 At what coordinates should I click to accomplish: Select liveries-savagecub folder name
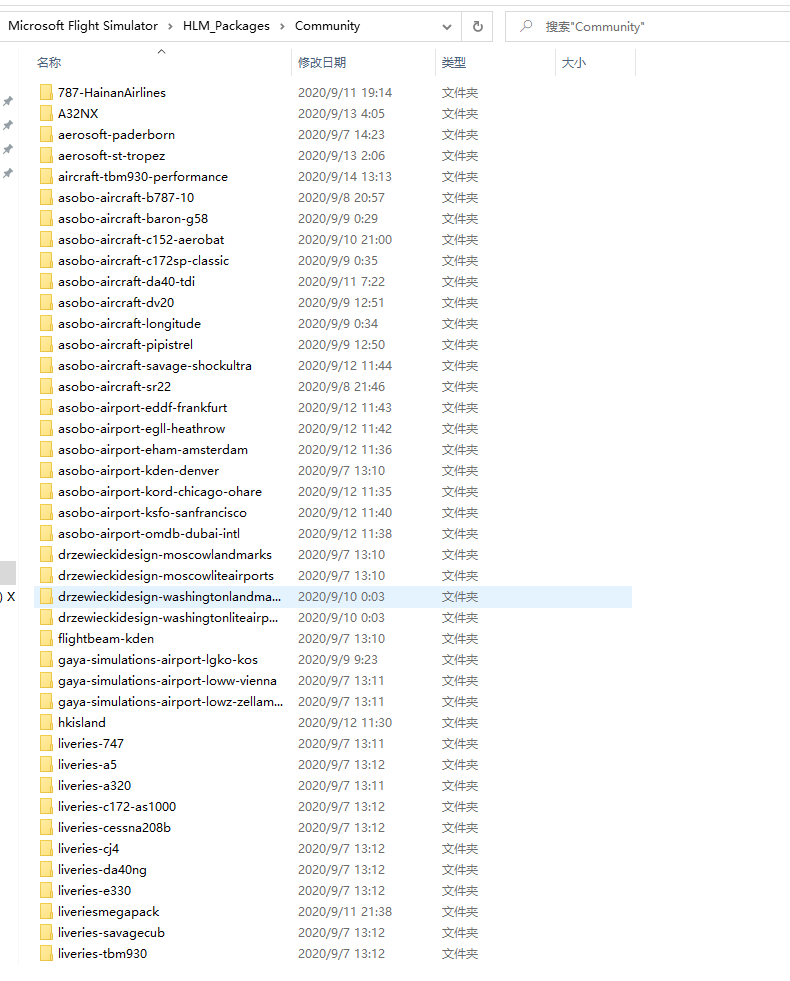coord(111,932)
